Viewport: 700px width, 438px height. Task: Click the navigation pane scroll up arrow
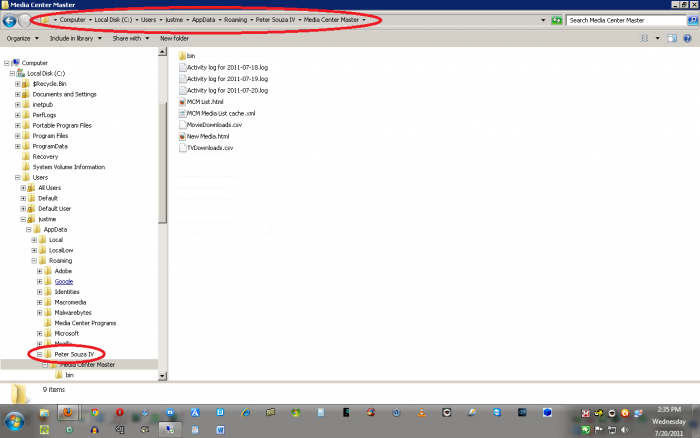pos(162,52)
